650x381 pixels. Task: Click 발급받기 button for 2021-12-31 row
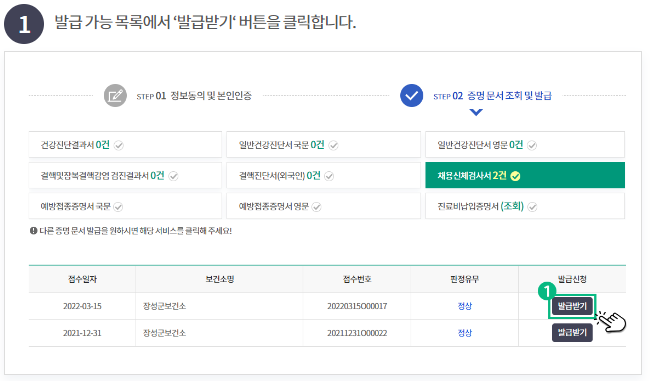pyautogui.click(x=572, y=332)
